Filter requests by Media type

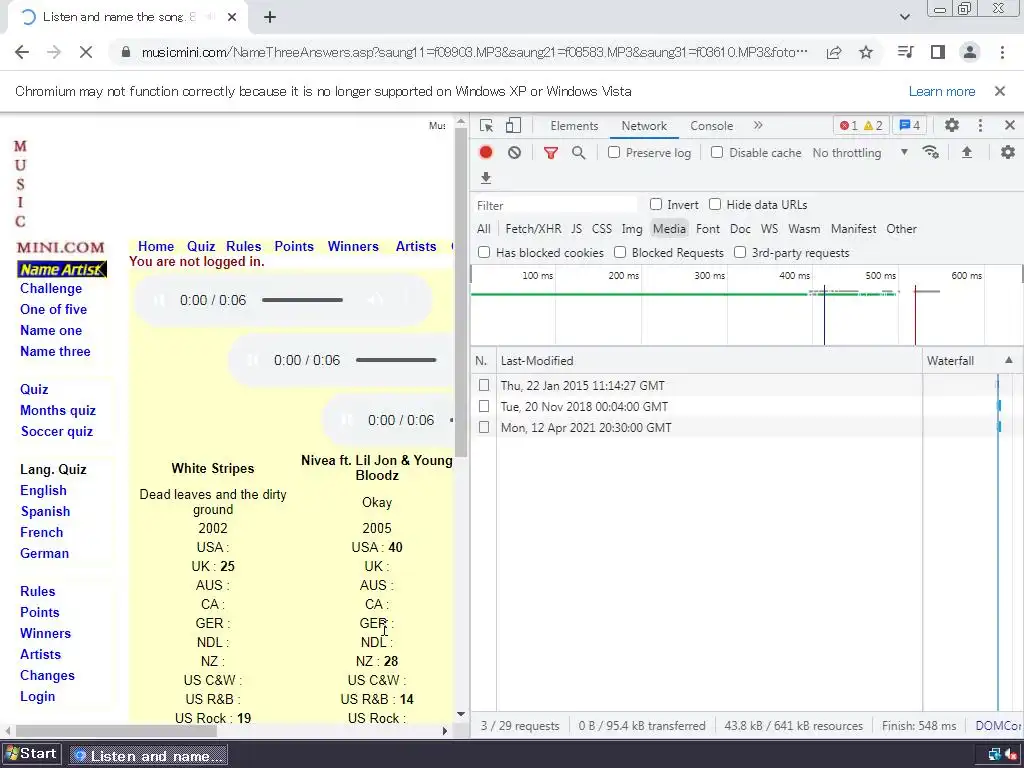(x=669, y=229)
